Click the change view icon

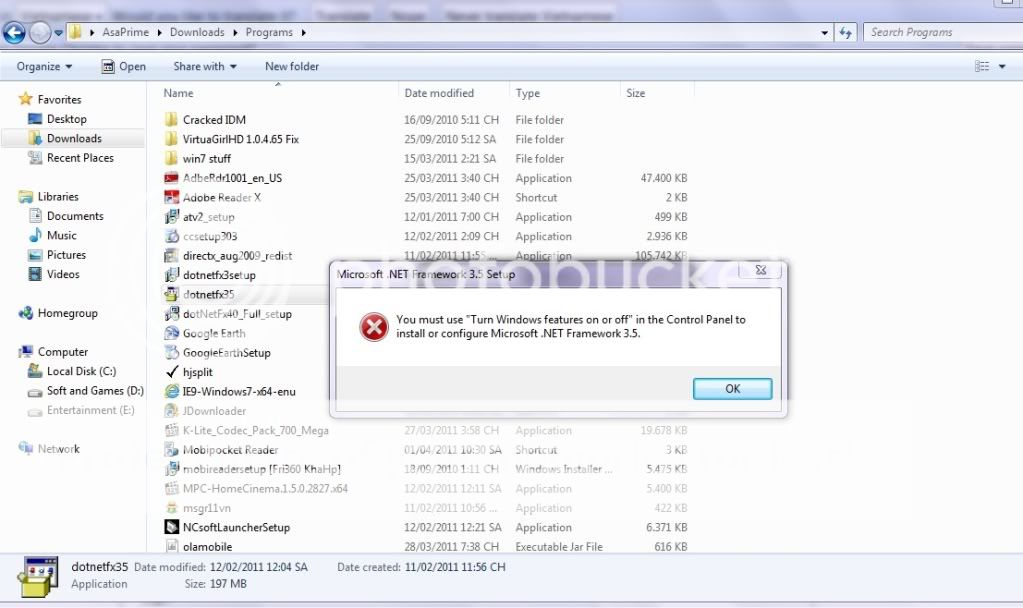click(982, 67)
